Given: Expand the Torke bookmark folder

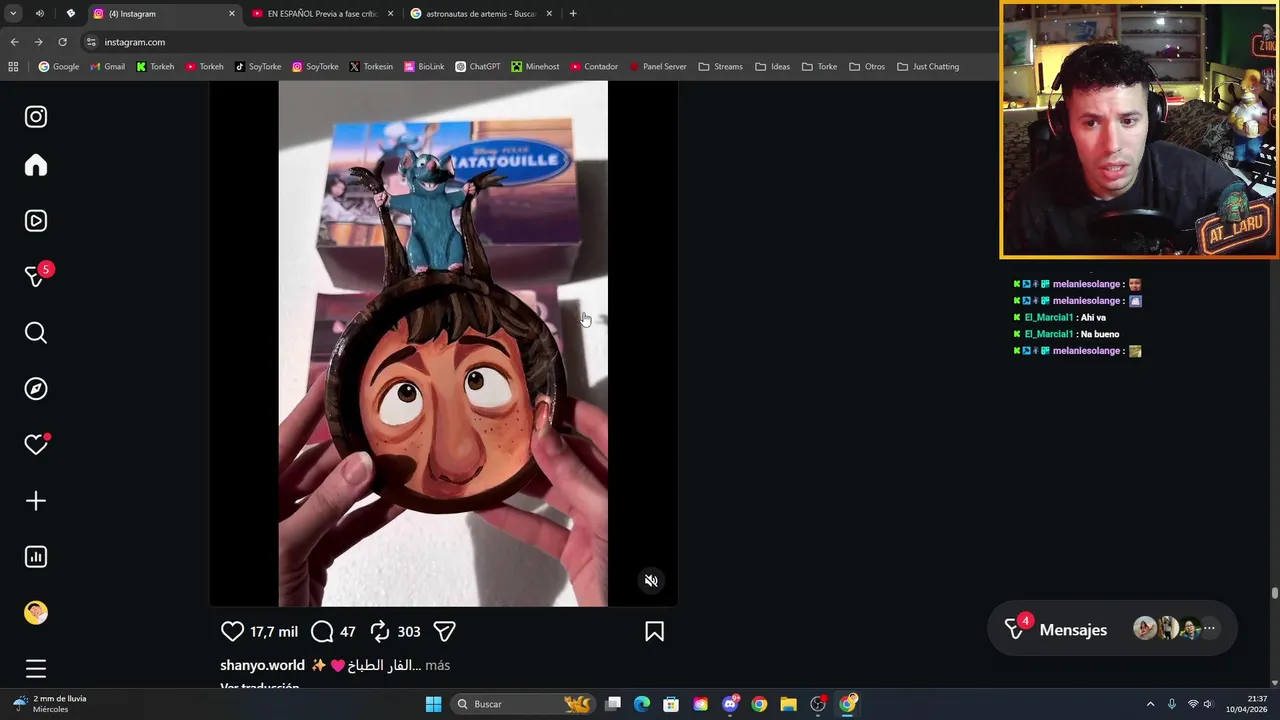Looking at the screenshot, I should [x=819, y=67].
